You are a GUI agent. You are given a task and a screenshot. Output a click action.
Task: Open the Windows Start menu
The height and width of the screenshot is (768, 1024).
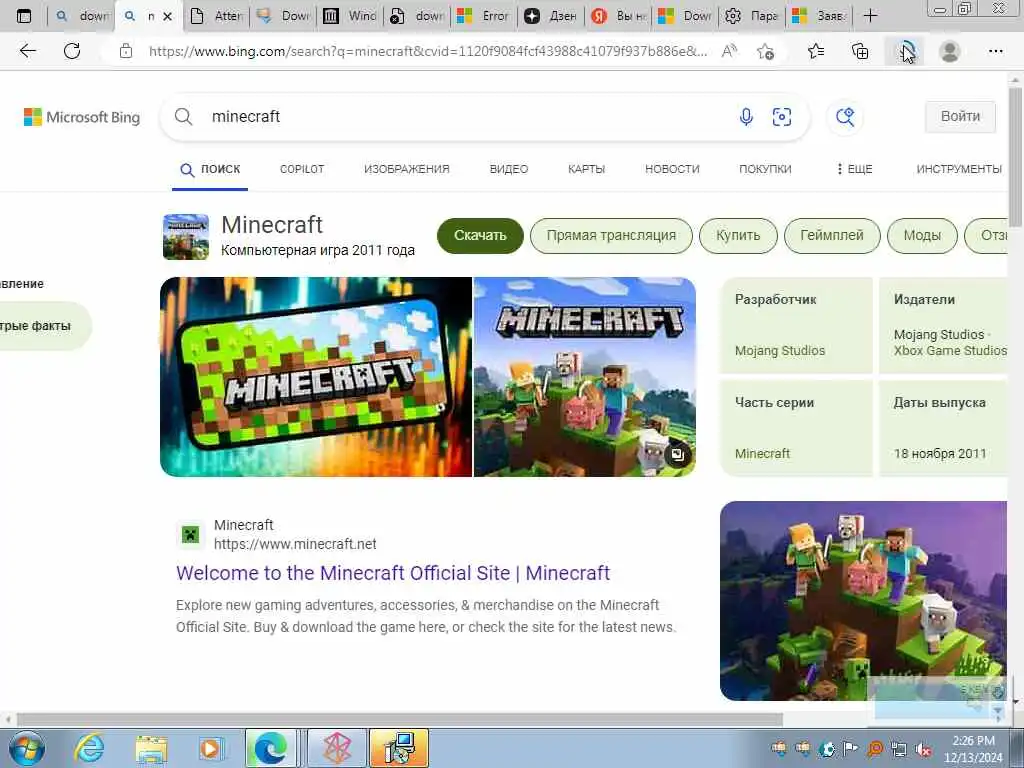[x=26, y=748]
